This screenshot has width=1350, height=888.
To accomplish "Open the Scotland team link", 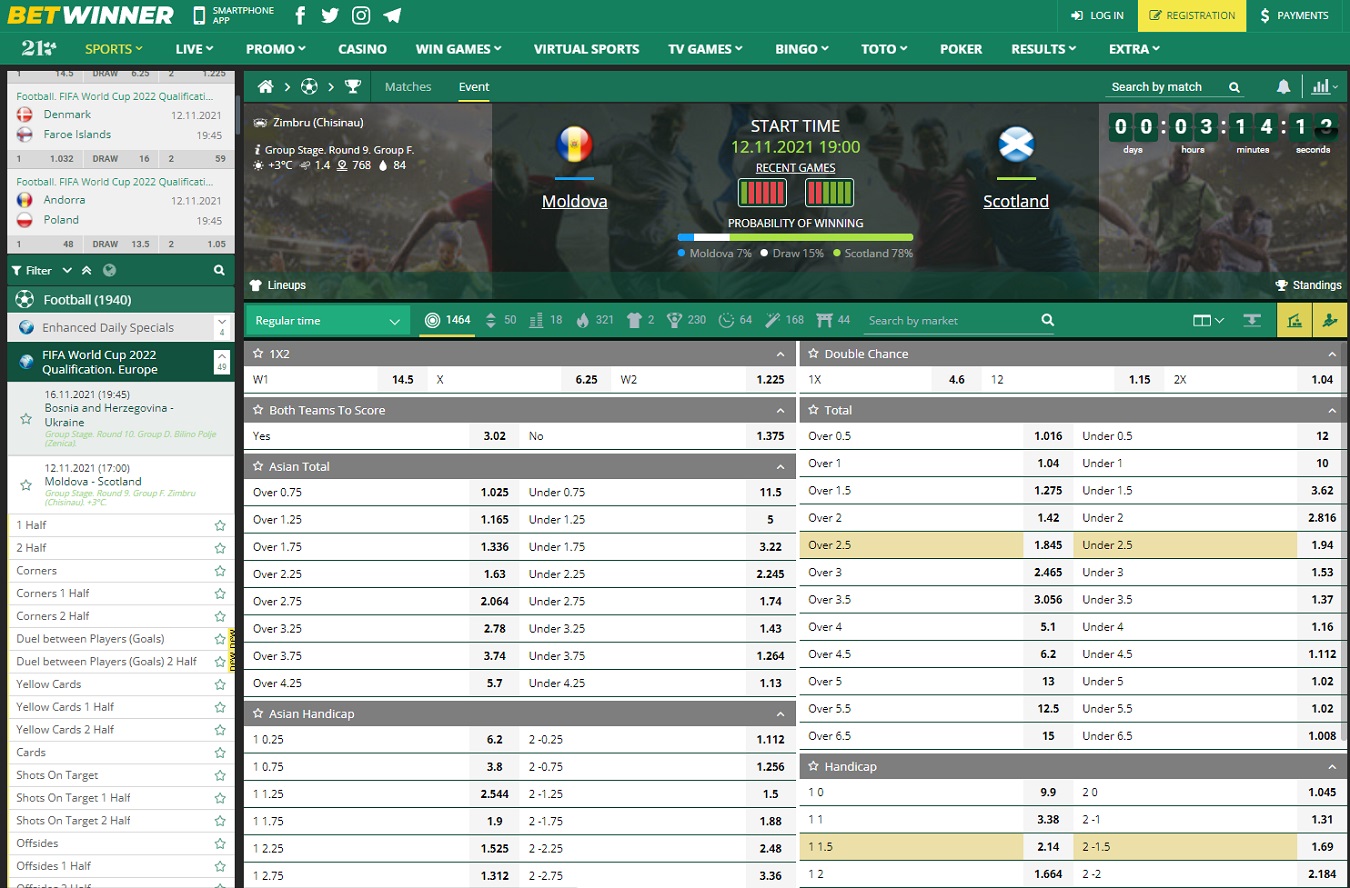I will [x=1016, y=201].
